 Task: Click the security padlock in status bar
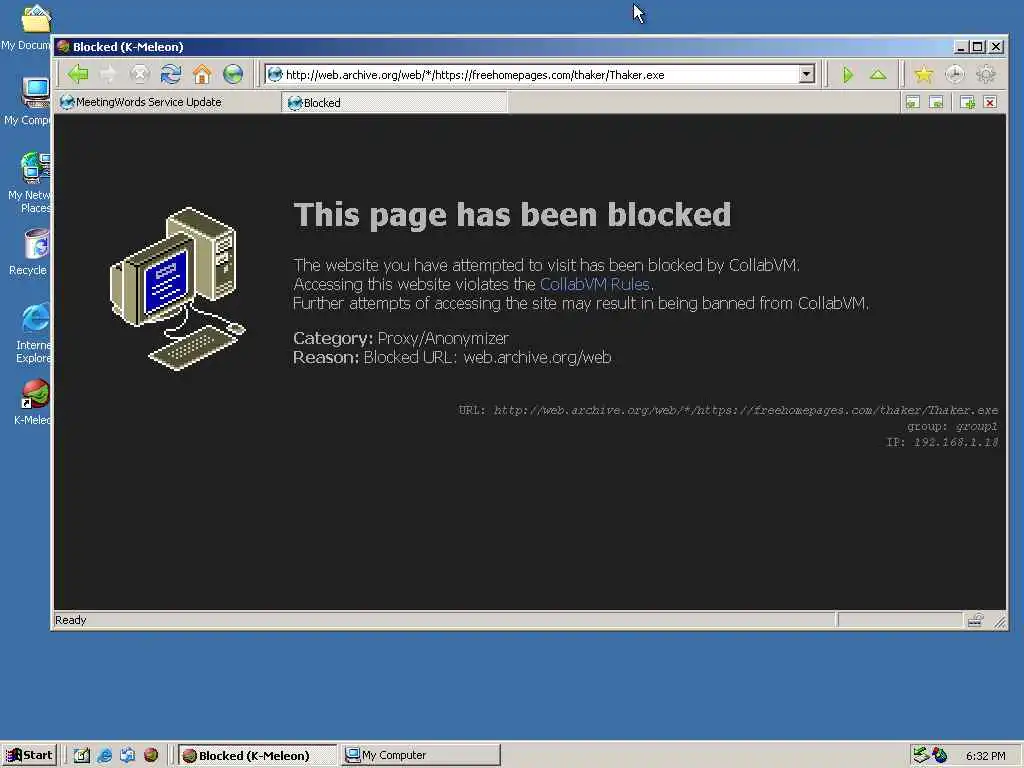point(975,620)
